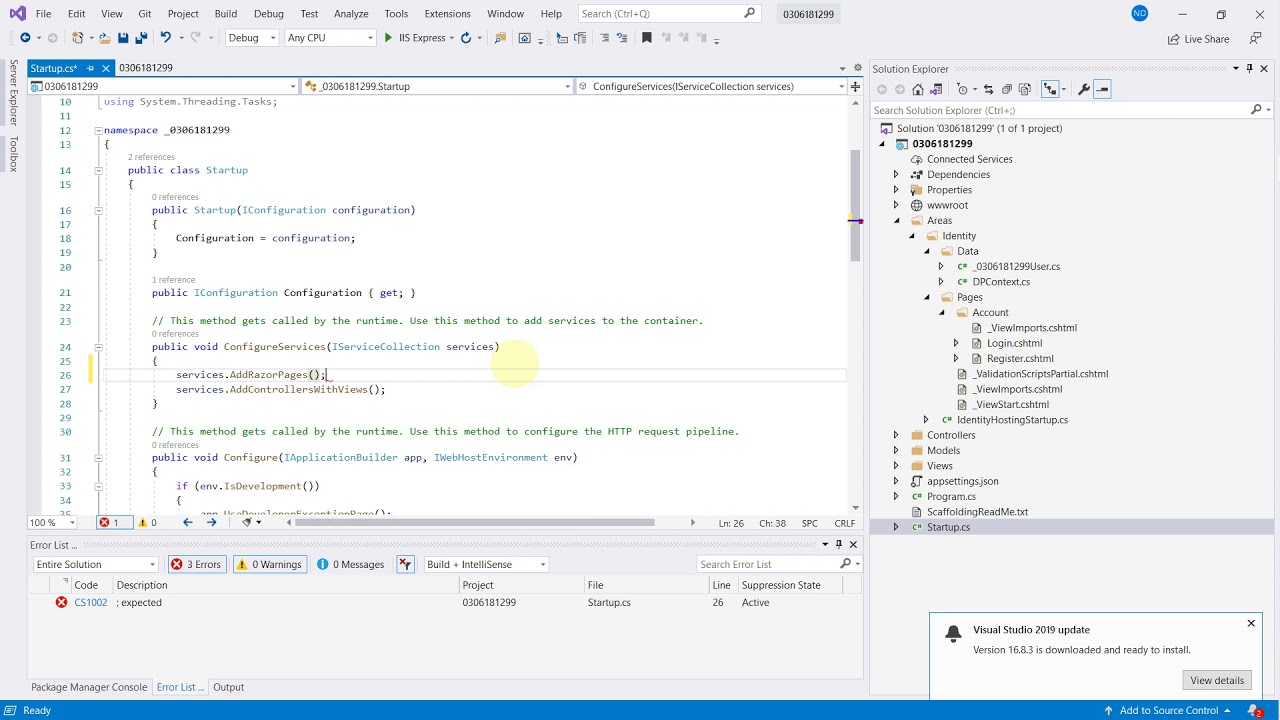The height and width of the screenshot is (720, 1280).
Task: Select Login.cshtml in Solution Explorer
Action: pos(1014,343)
